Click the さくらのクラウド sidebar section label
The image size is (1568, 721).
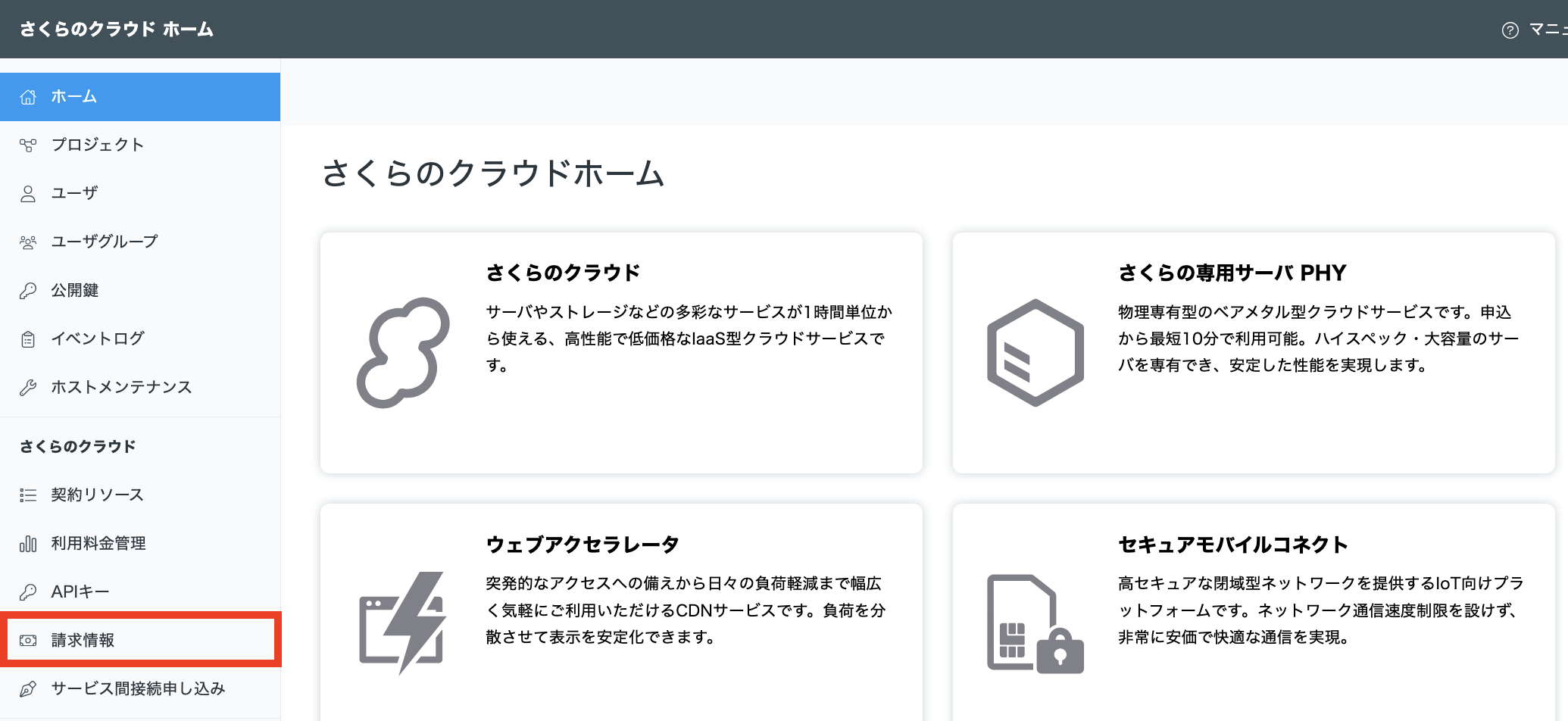pyautogui.click(x=78, y=447)
